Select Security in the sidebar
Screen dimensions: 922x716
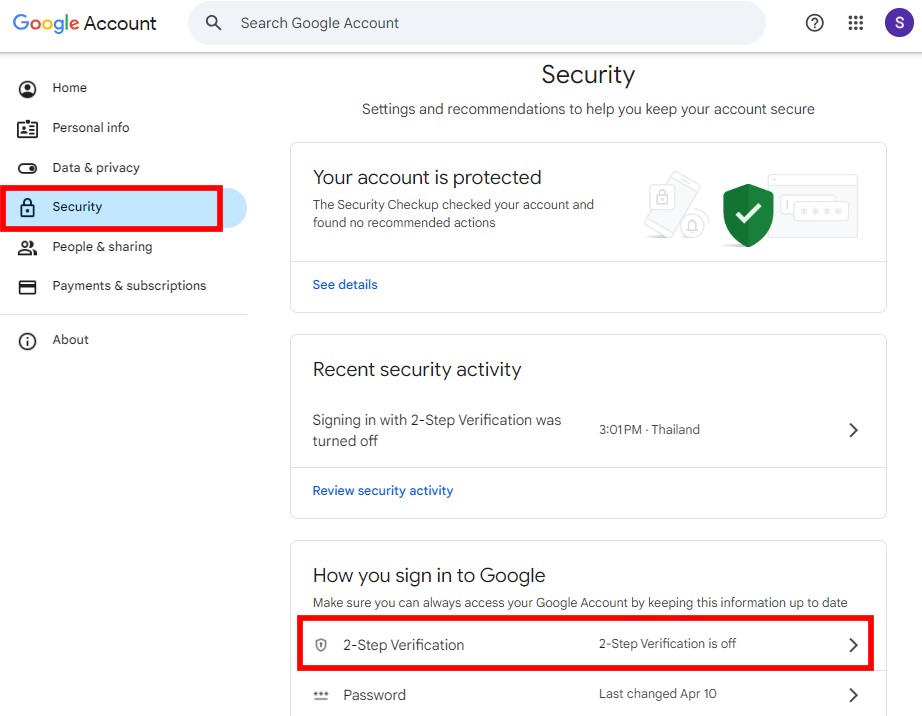click(77, 207)
